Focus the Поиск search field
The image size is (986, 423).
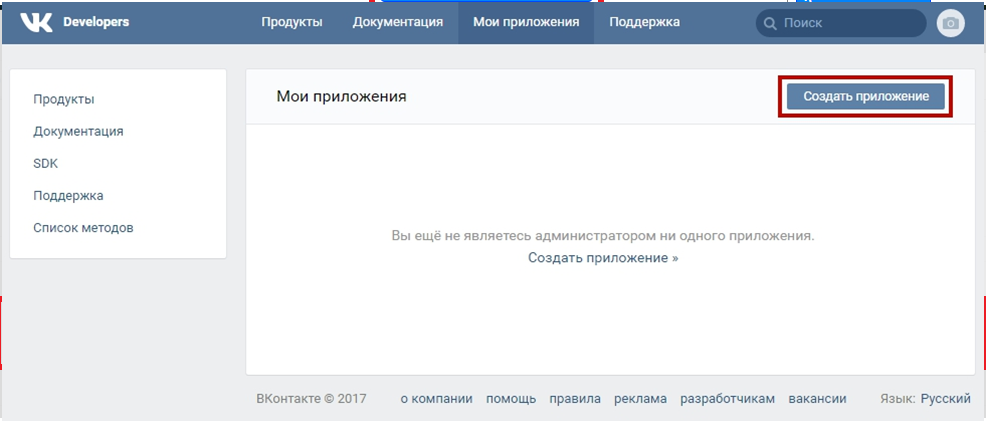click(x=841, y=23)
